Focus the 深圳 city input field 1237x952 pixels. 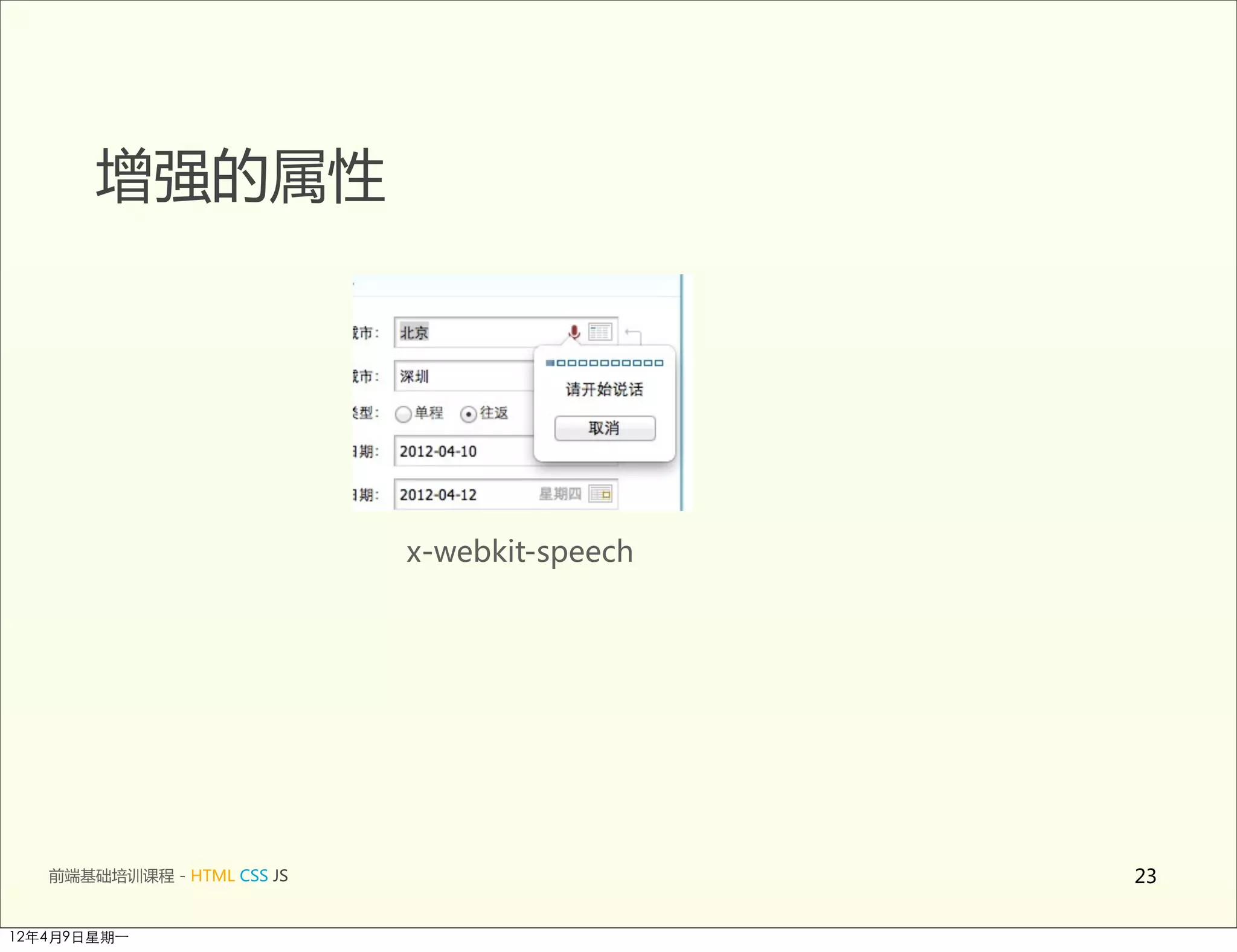pyautogui.click(x=464, y=376)
